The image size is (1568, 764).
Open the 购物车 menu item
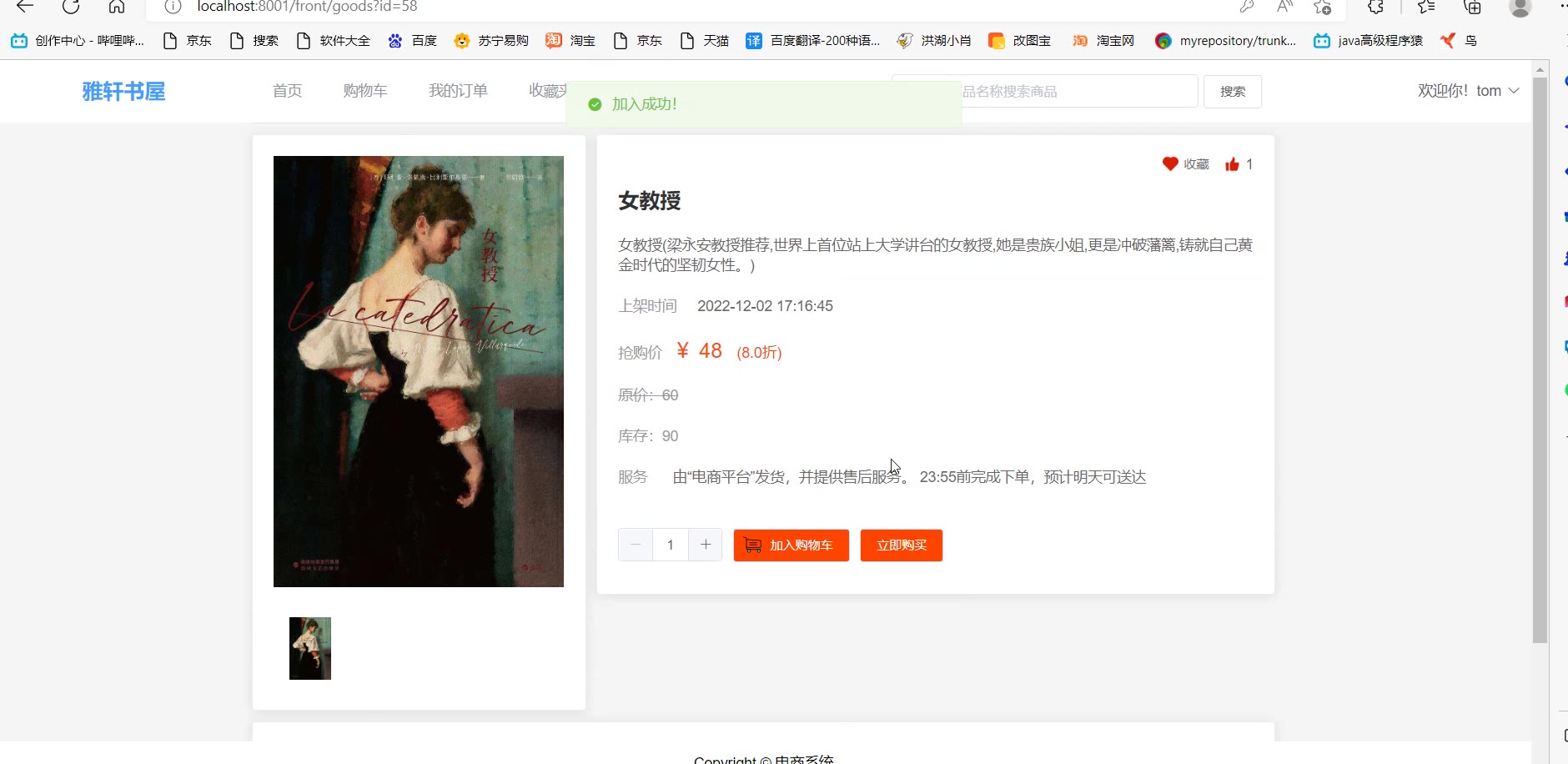tap(365, 91)
